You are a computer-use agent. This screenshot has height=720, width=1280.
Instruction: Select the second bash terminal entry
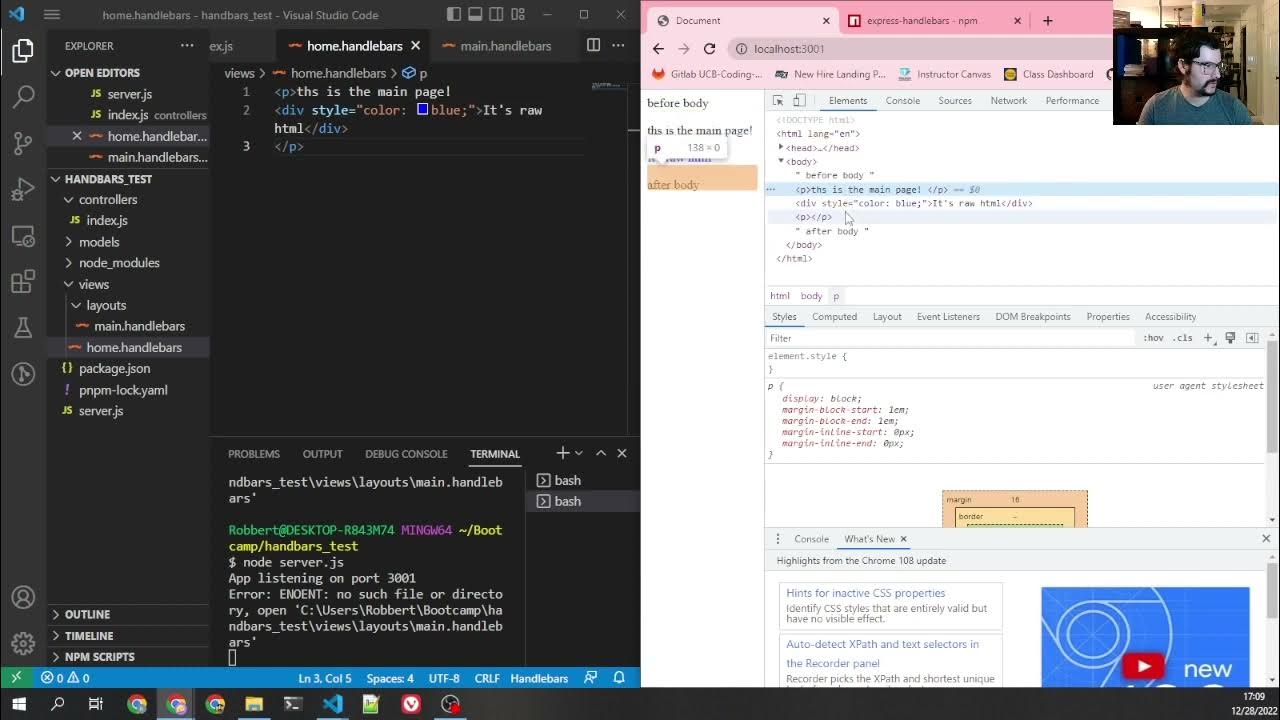(583, 501)
